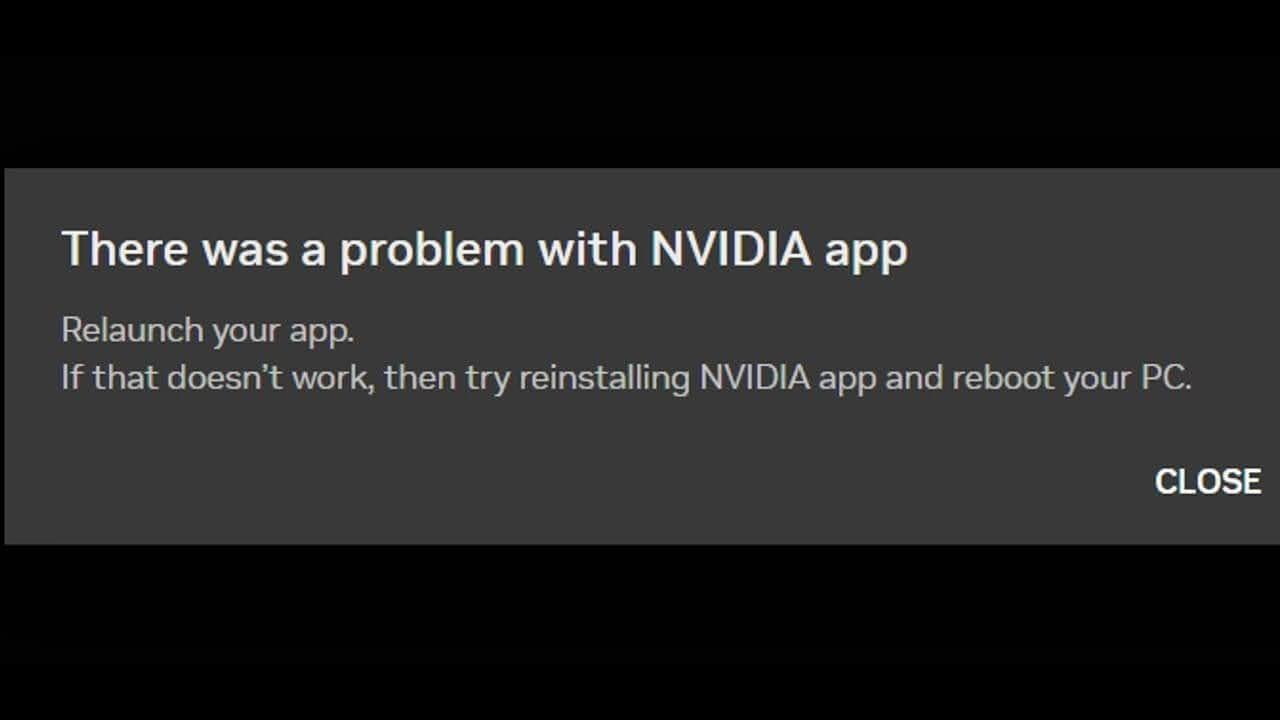Click the word "work," in the message
This screenshot has height=720, width=1280.
(x=333, y=379)
